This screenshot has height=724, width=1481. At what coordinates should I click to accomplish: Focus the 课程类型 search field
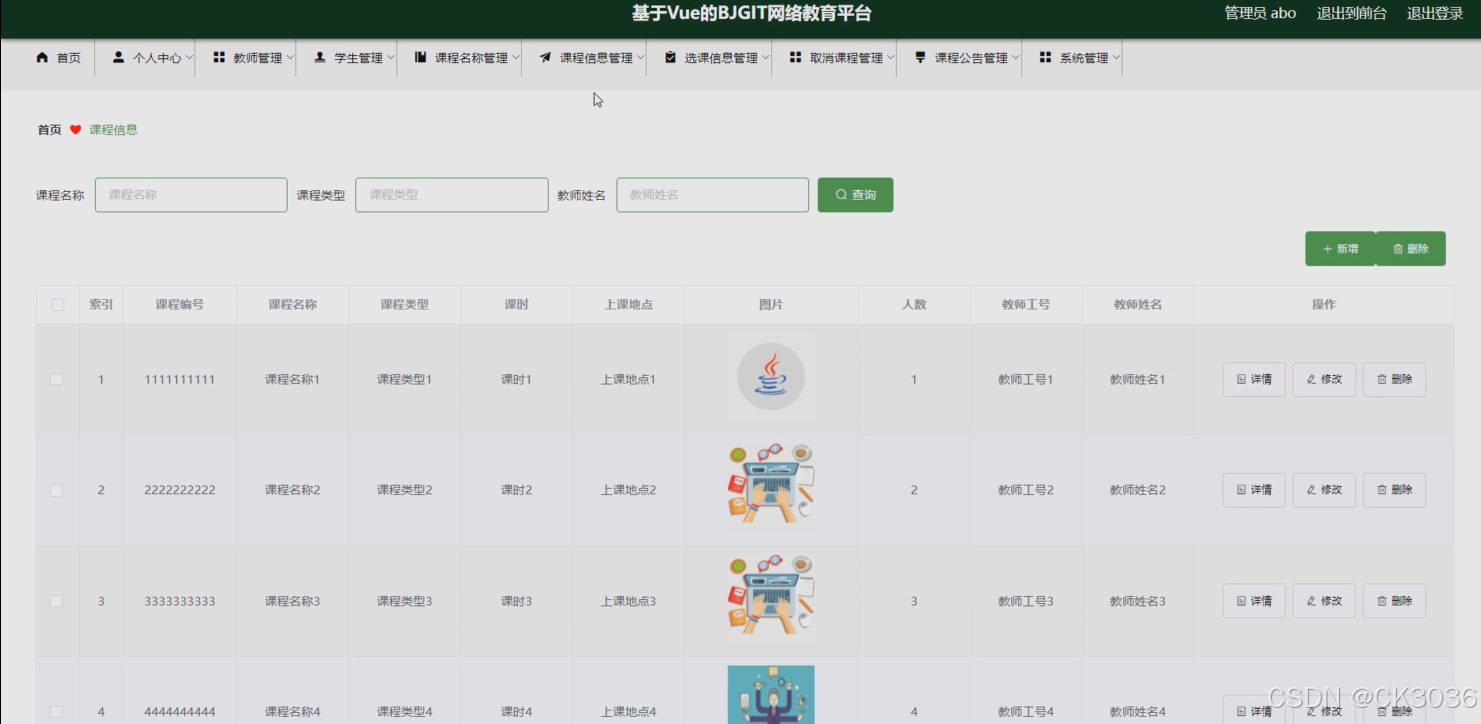point(452,195)
